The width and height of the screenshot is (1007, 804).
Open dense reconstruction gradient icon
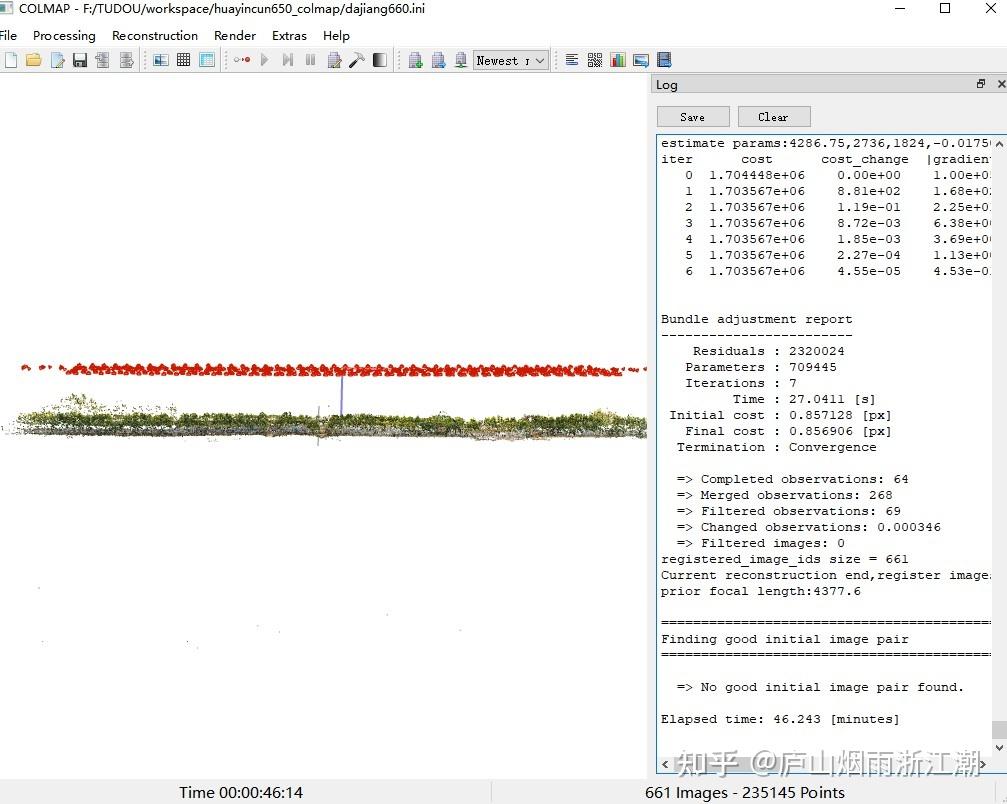[380, 60]
